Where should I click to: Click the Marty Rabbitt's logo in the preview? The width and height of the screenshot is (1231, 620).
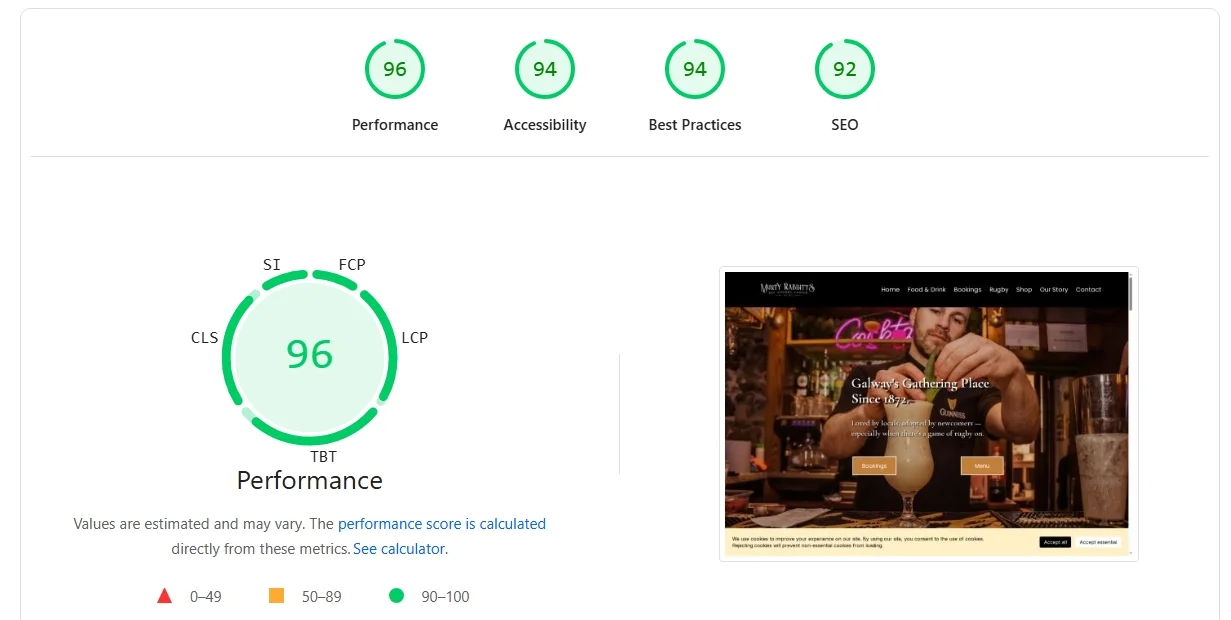click(788, 288)
